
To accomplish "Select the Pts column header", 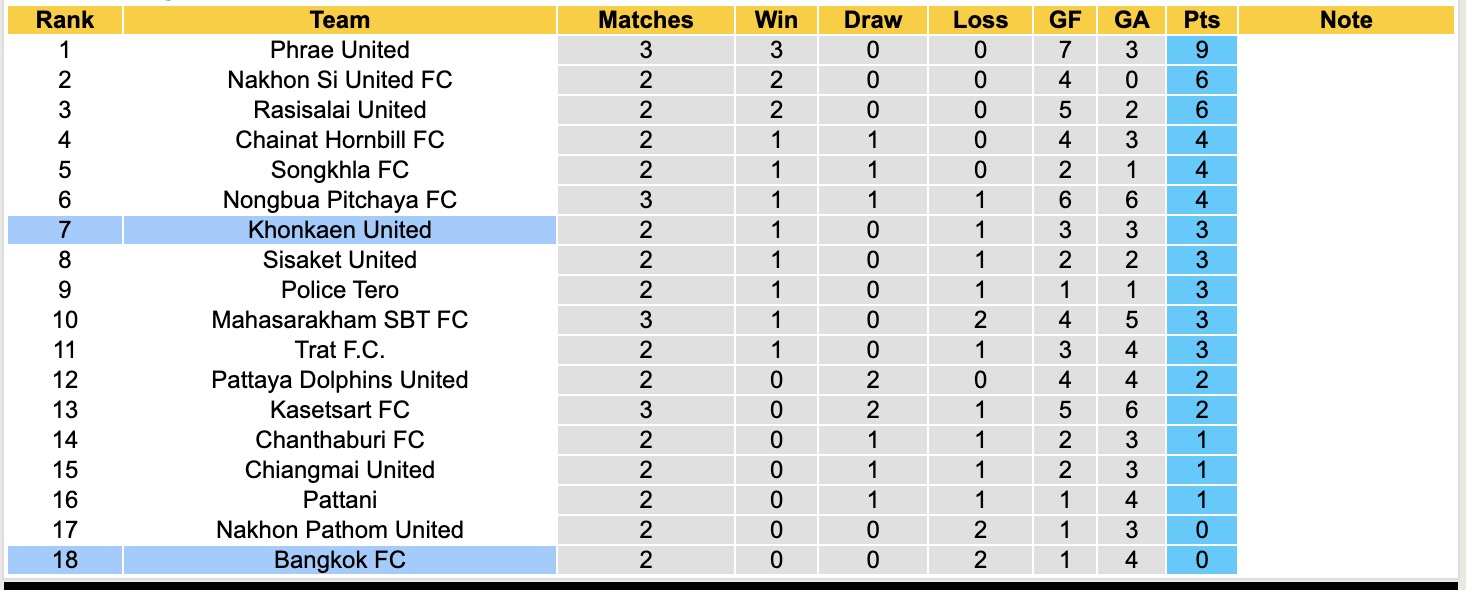I will [1201, 20].
